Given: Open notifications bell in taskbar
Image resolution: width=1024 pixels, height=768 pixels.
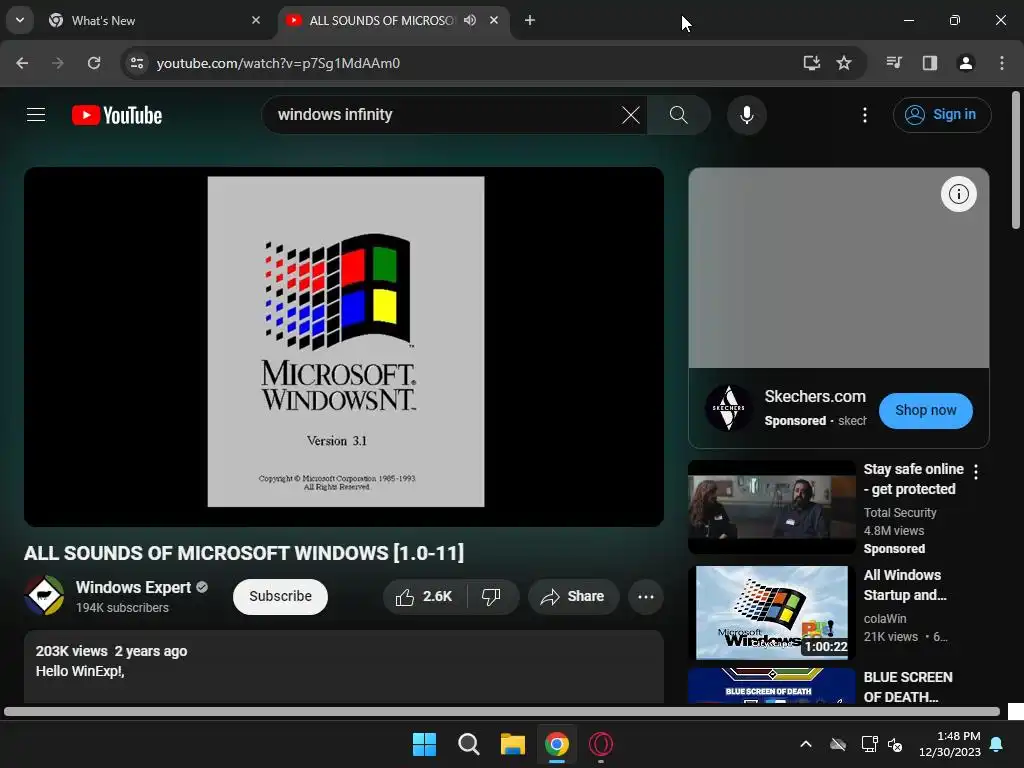Looking at the screenshot, I should pyautogui.click(x=997, y=744).
